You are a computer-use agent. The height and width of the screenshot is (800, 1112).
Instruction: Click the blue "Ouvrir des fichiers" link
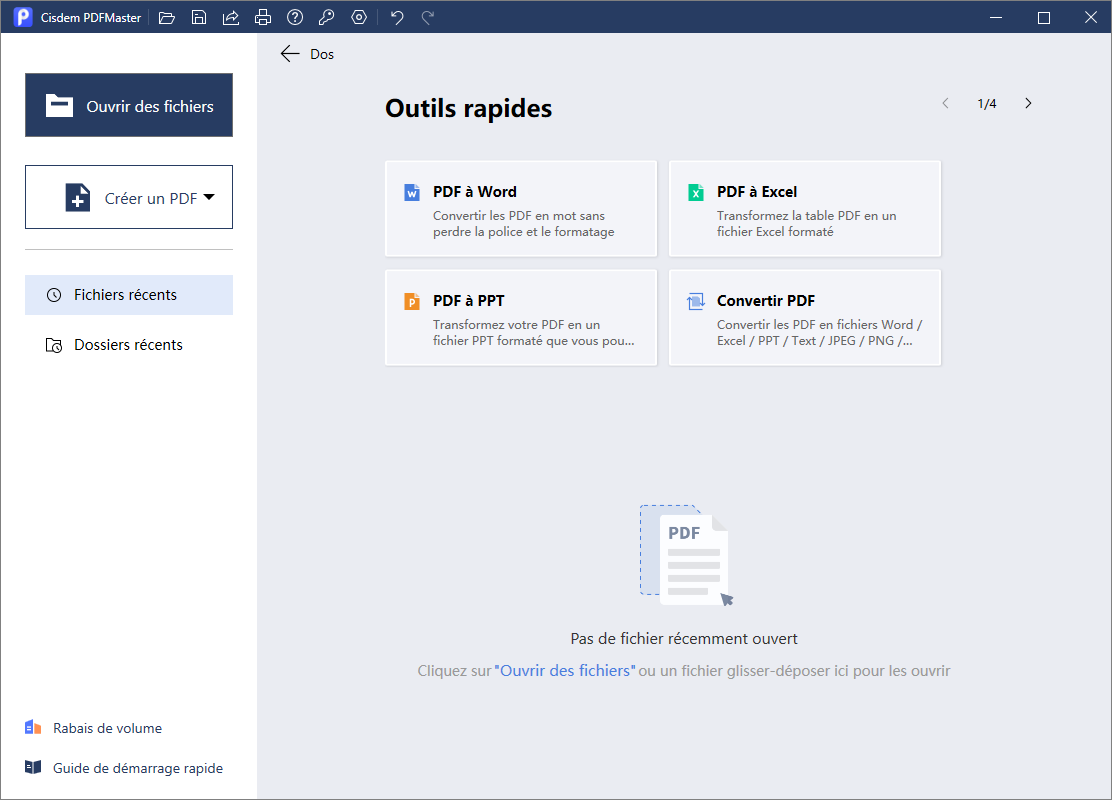click(565, 671)
